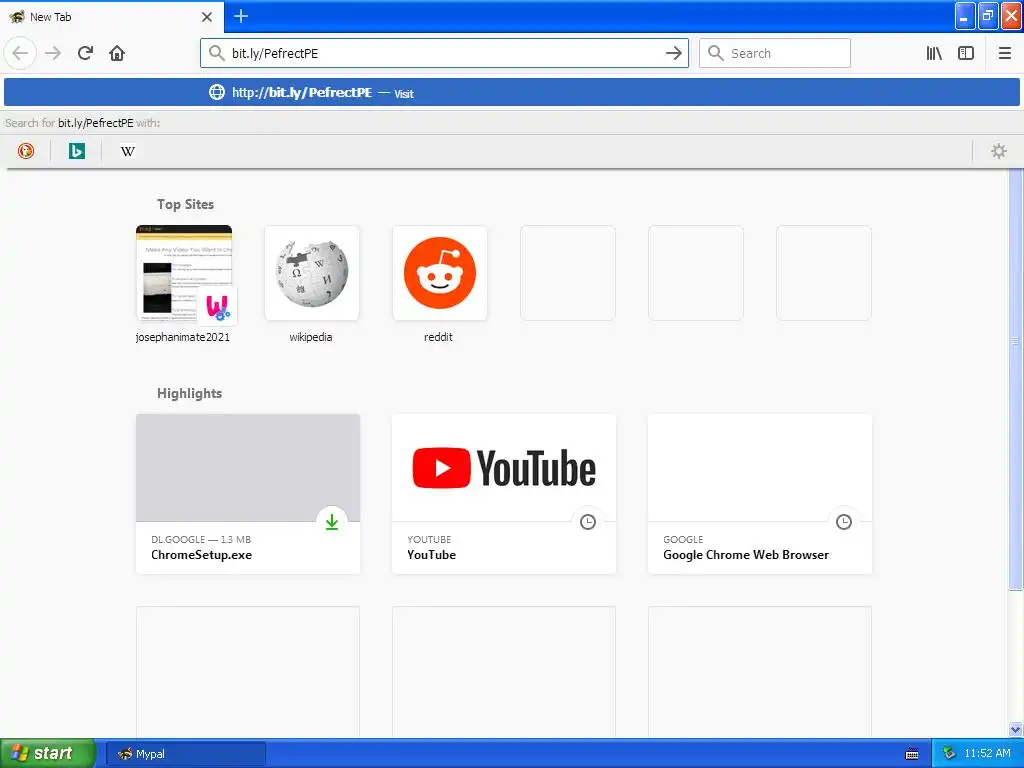The width and height of the screenshot is (1024, 768).
Task: Open a new tab with plus button
Action: tap(241, 16)
